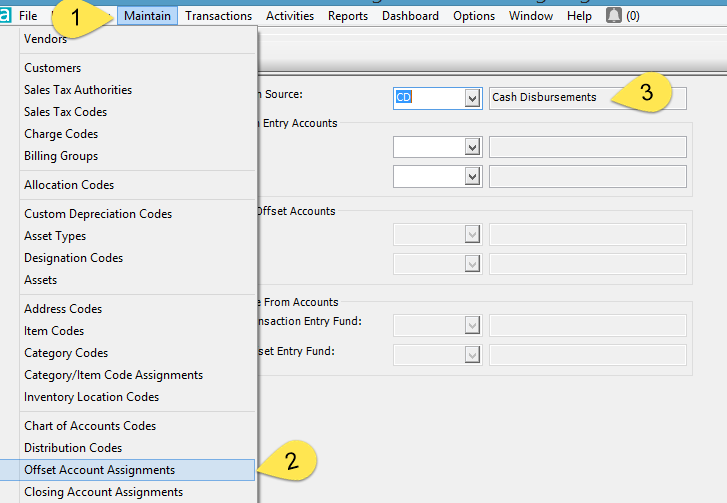Viewport: 727px width, 503px height.
Task: Open Inventory Location Codes item
Action: [91, 397]
